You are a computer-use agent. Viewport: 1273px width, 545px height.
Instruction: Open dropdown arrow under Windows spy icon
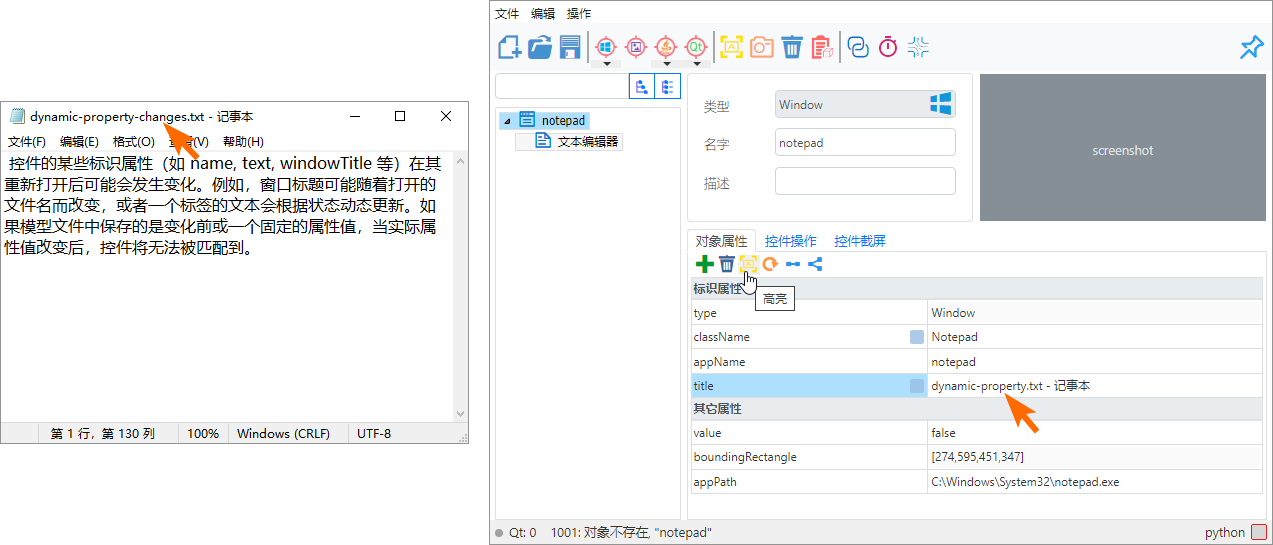click(x=605, y=64)
